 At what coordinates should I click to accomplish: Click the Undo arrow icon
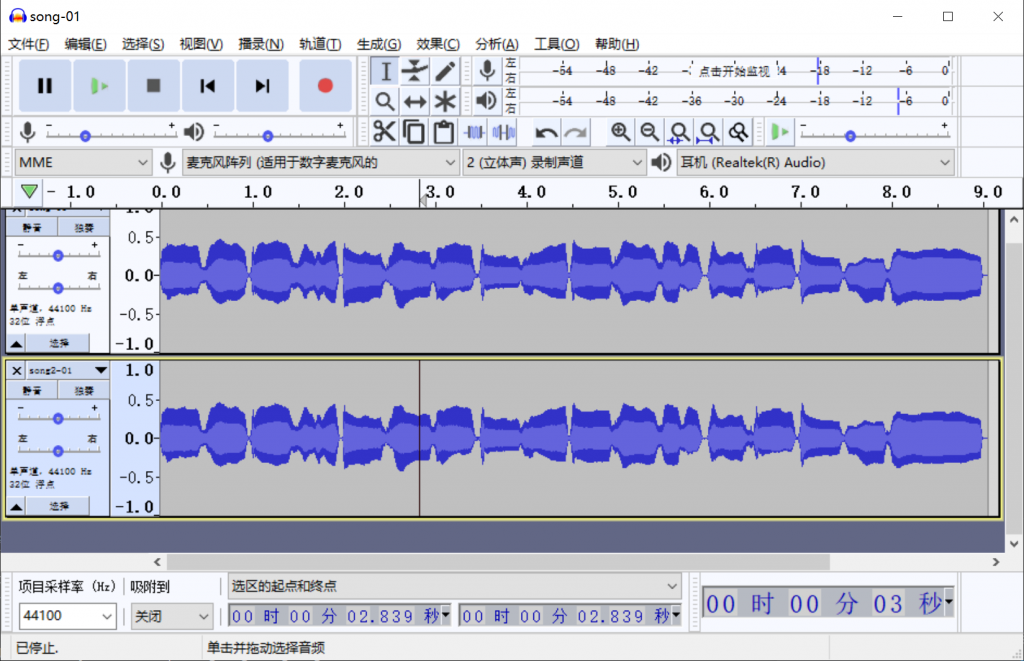(x=546, y=132)
